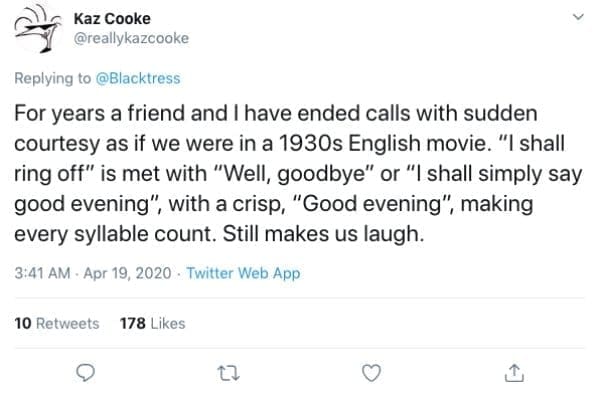View the 10 Retweets list
The image size is (600, 396).
57,324
